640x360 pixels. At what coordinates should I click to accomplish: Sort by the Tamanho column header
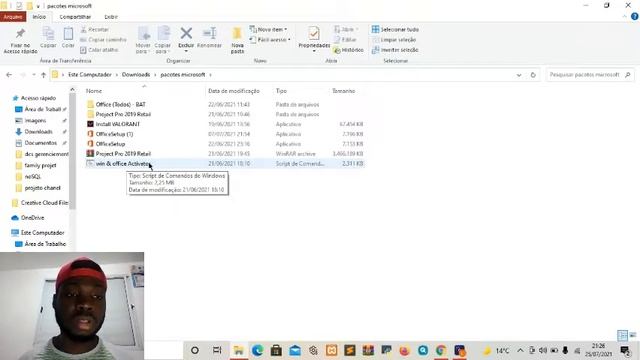[344, 91]
